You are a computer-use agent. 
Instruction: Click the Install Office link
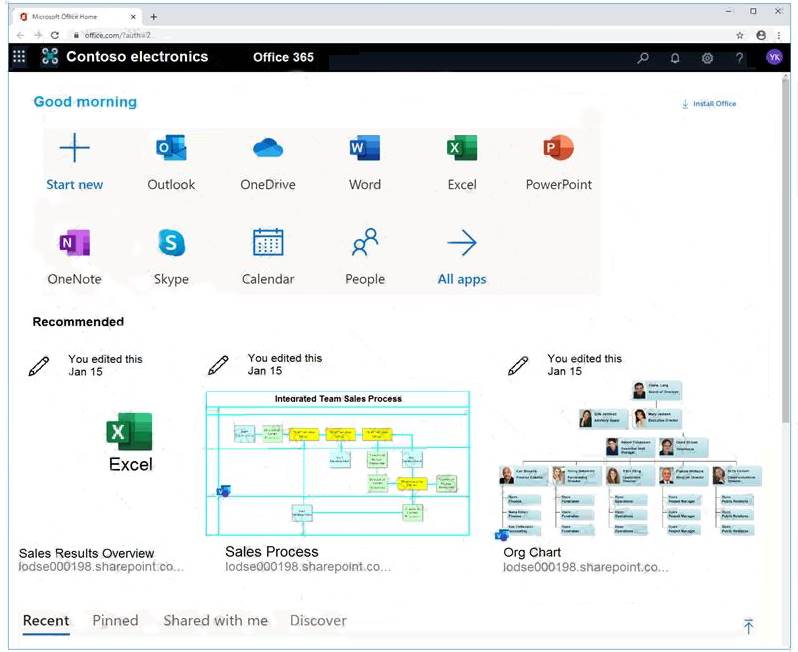click(x=709, y=104)
